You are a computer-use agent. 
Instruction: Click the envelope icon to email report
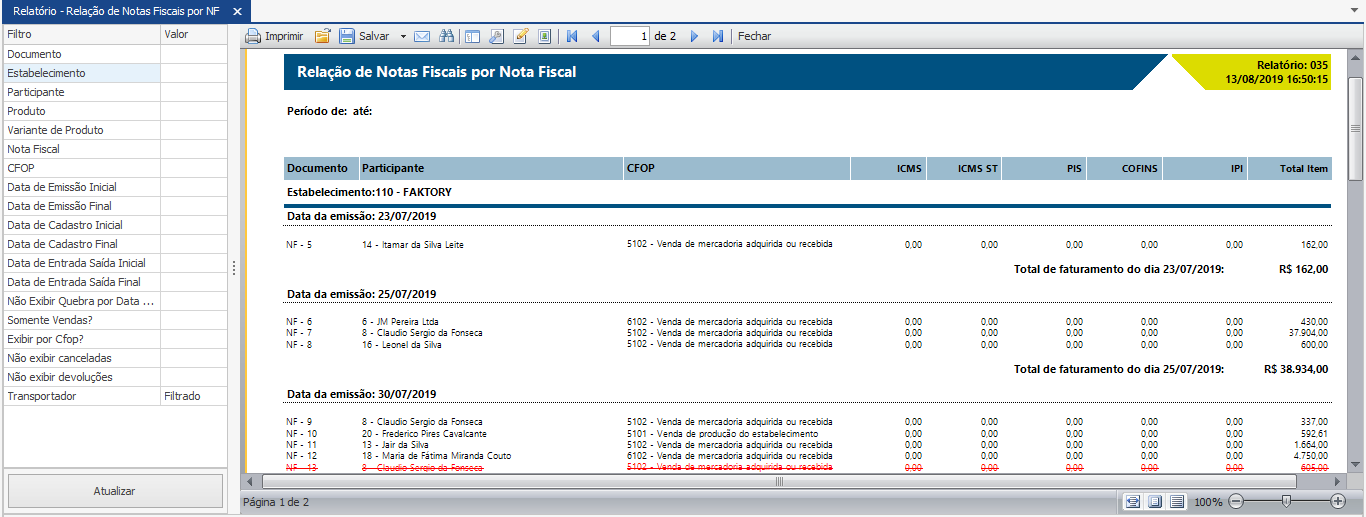click(422, 36)
